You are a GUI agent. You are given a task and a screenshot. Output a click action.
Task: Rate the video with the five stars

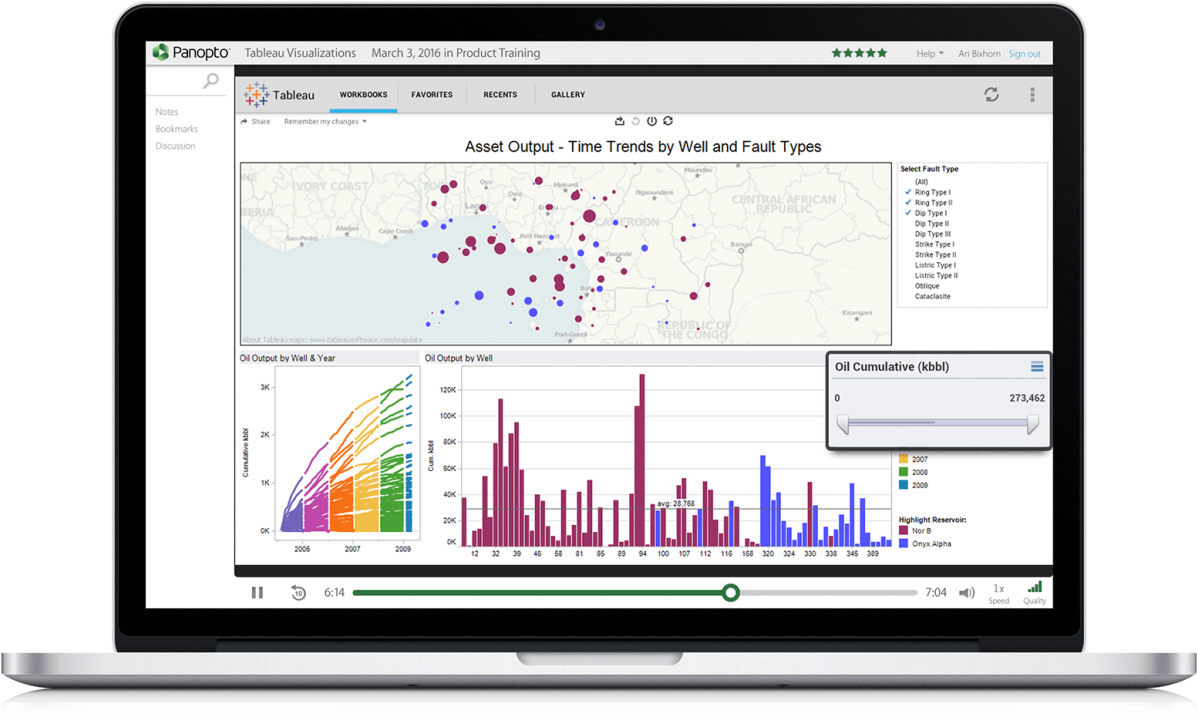[860, 53]
